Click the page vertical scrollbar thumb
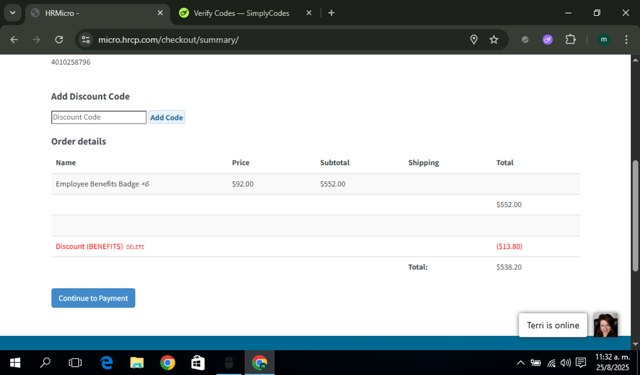640x375 pixels. pyautogui.click(x=635, y=215)
